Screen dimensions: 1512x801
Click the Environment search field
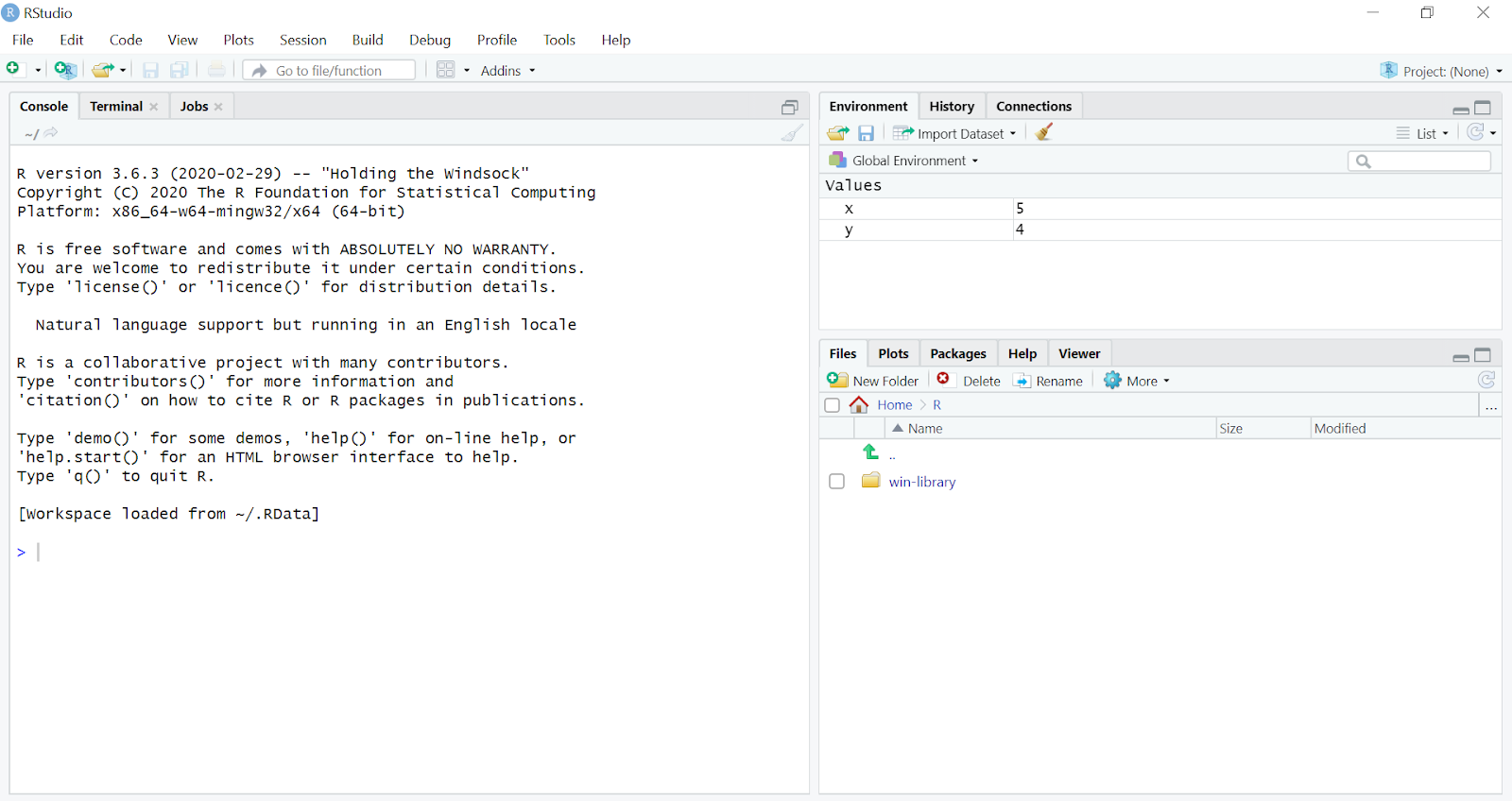pos(1419,162)
